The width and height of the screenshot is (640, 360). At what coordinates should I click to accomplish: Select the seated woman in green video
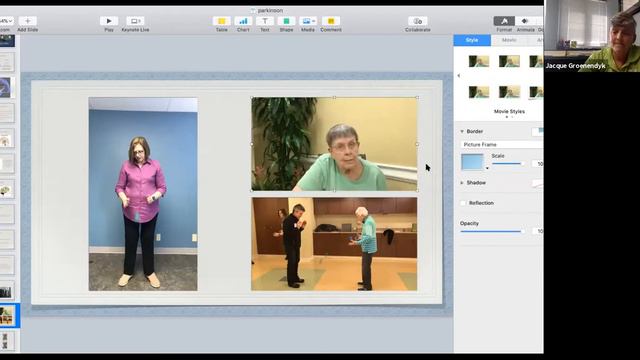coord(334,144)
